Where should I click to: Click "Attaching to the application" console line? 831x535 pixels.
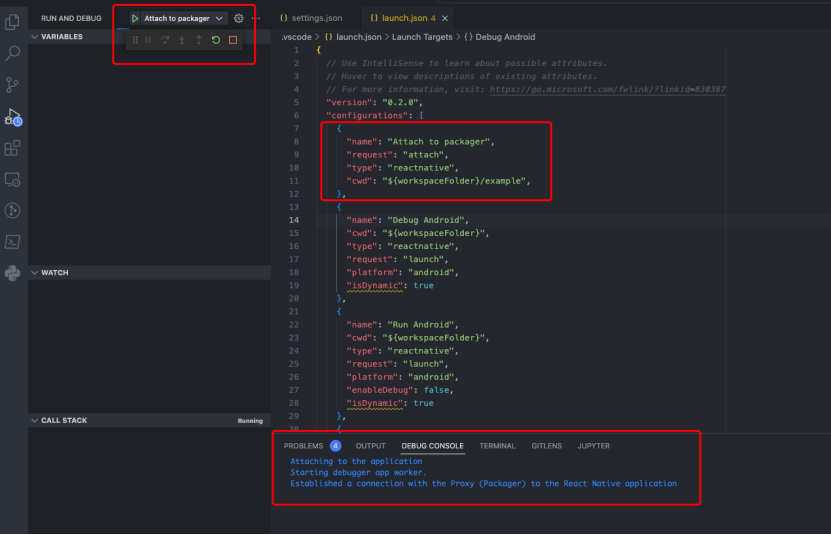[x=356, y=461]
